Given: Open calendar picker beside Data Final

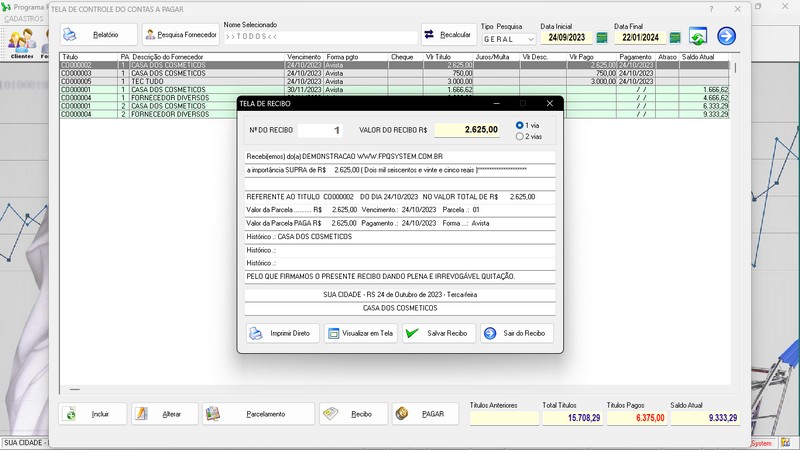Looking at the screenshot, I should [675, 38].
